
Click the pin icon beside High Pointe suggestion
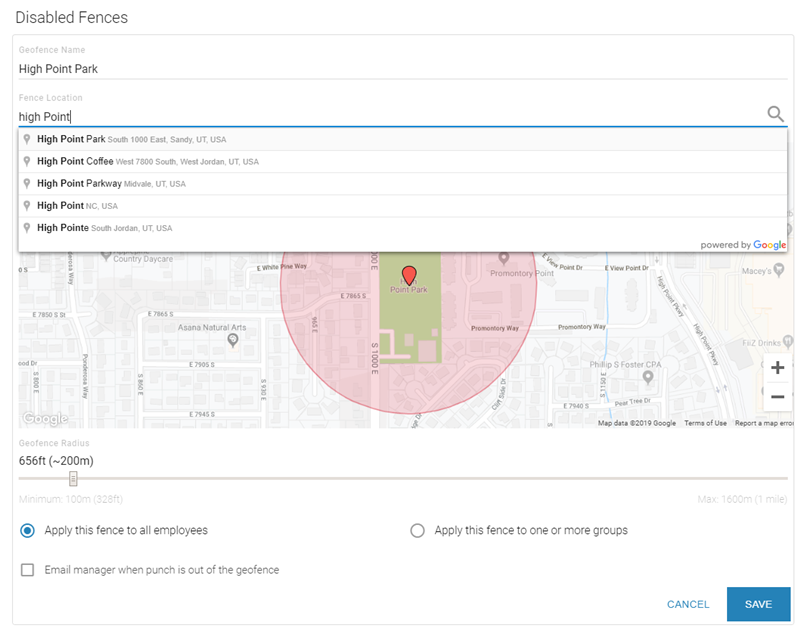(x=25, y=227)
